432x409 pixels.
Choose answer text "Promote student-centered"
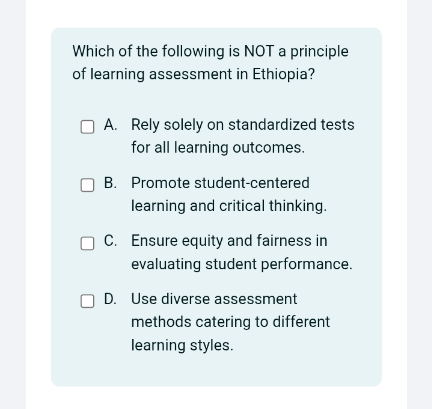coord(220,183)
